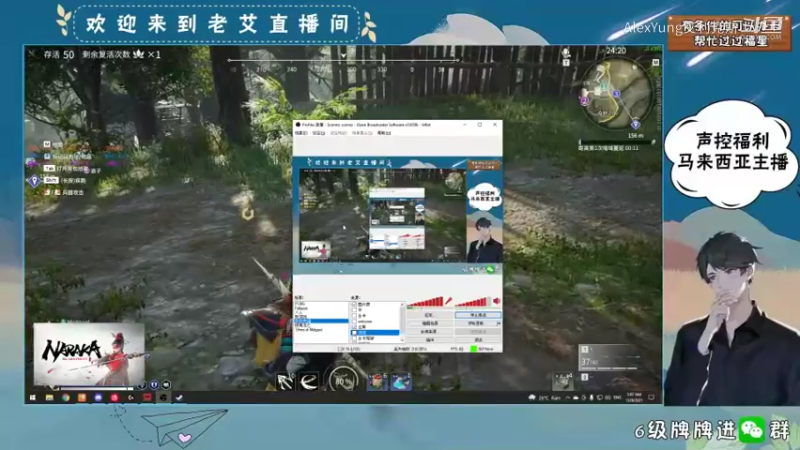Open the Discord icon on the taskbar

tap(98, 397)
